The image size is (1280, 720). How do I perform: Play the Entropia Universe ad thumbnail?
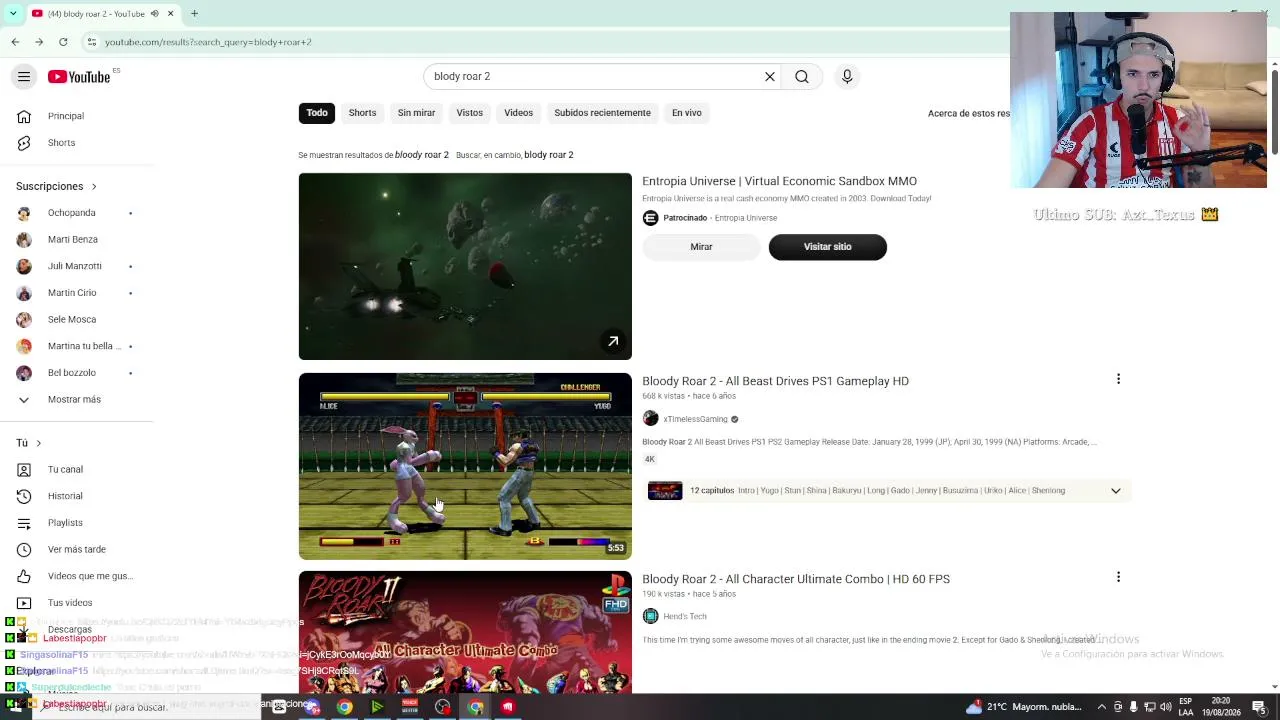[465, 266]
